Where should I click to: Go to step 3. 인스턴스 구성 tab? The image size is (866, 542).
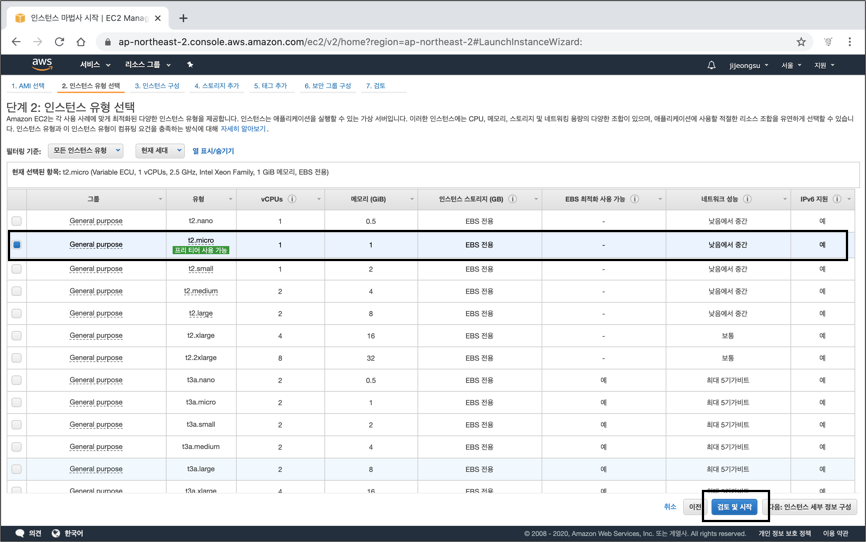click(157, 86)
